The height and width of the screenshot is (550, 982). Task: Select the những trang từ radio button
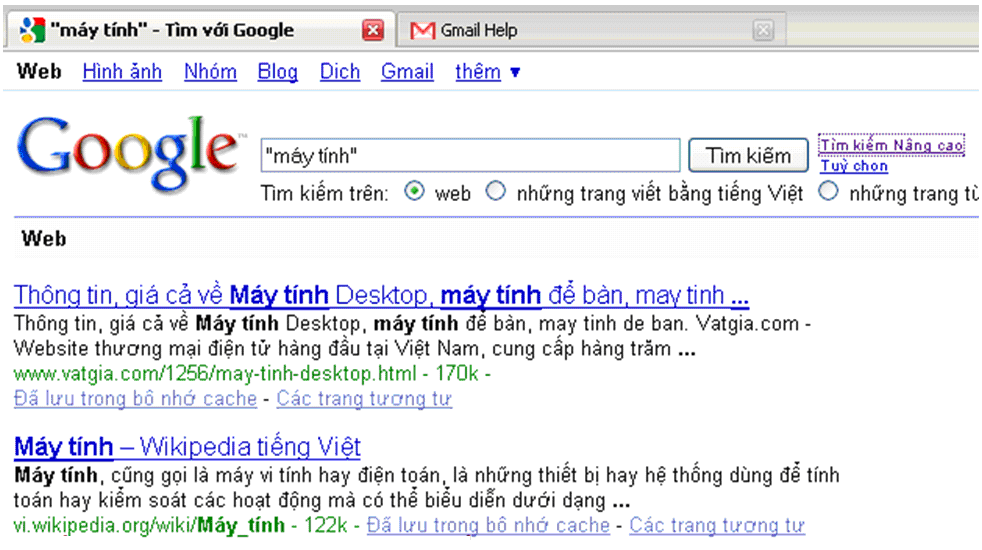tap(828, 191)
